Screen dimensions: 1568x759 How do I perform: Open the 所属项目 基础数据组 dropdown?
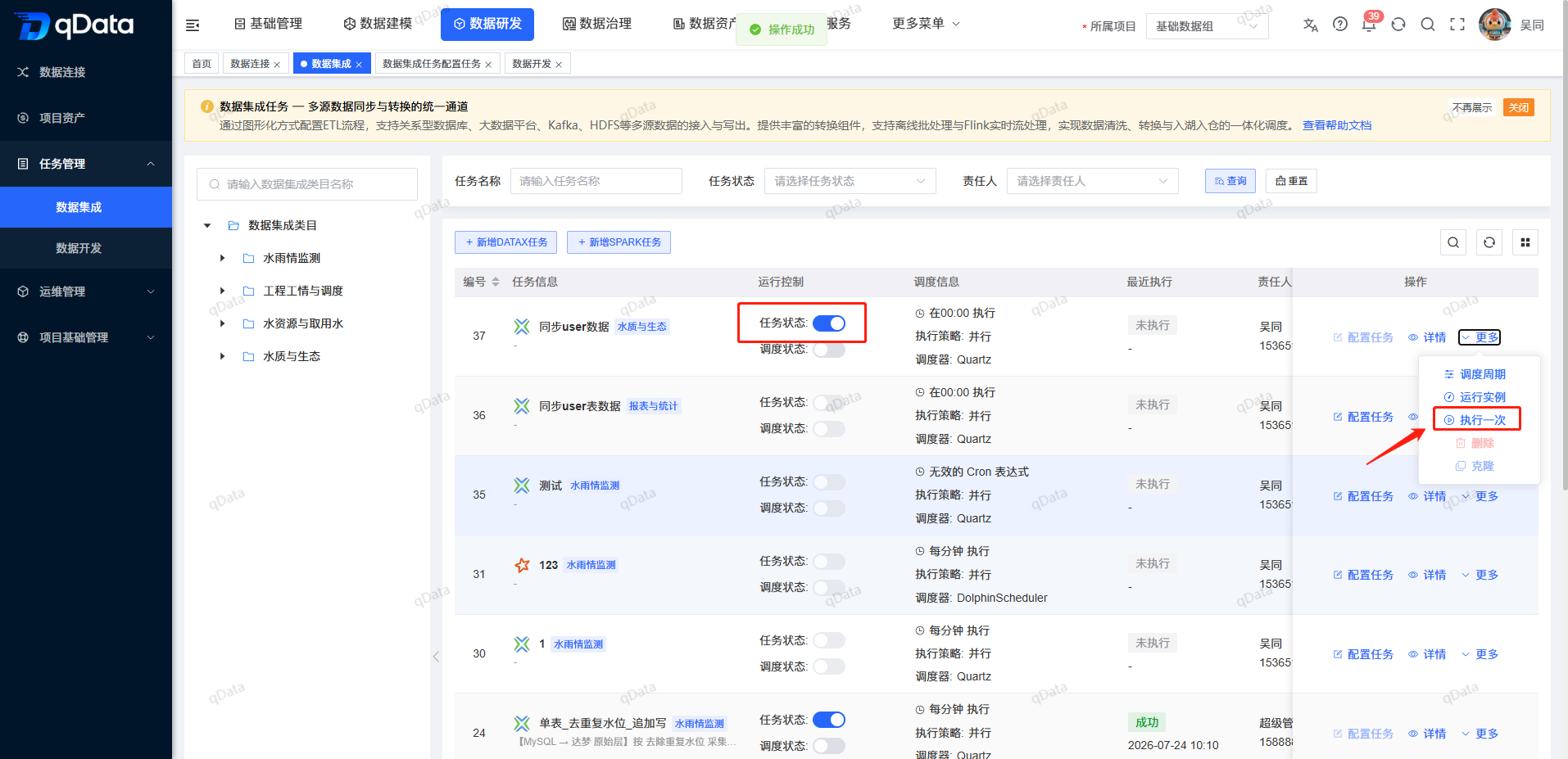(x=1208, y=26)
